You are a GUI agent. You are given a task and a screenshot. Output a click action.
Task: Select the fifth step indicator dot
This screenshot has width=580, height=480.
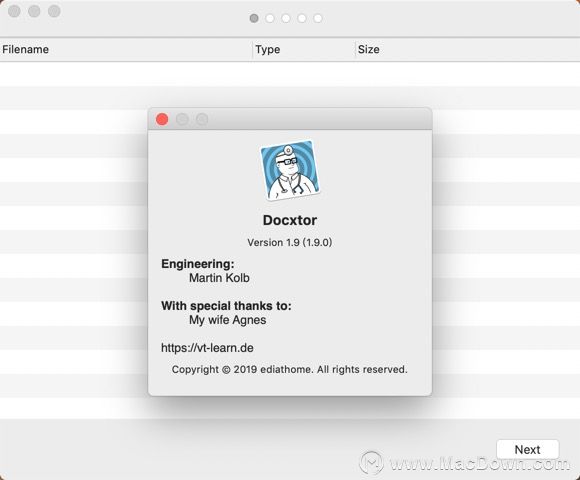tap(318, 18)
